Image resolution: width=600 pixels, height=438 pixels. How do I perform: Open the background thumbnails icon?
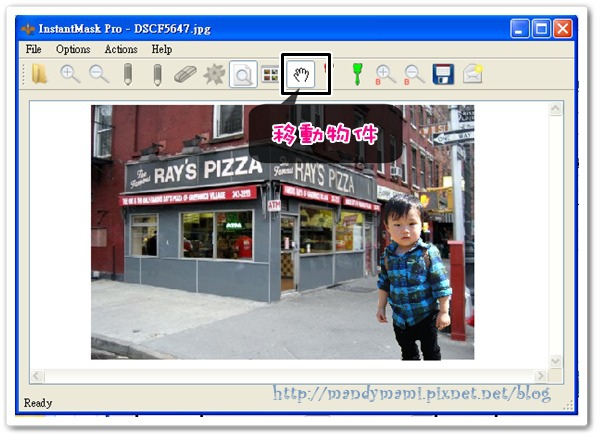pyautogui.click(x=271, y=74)
